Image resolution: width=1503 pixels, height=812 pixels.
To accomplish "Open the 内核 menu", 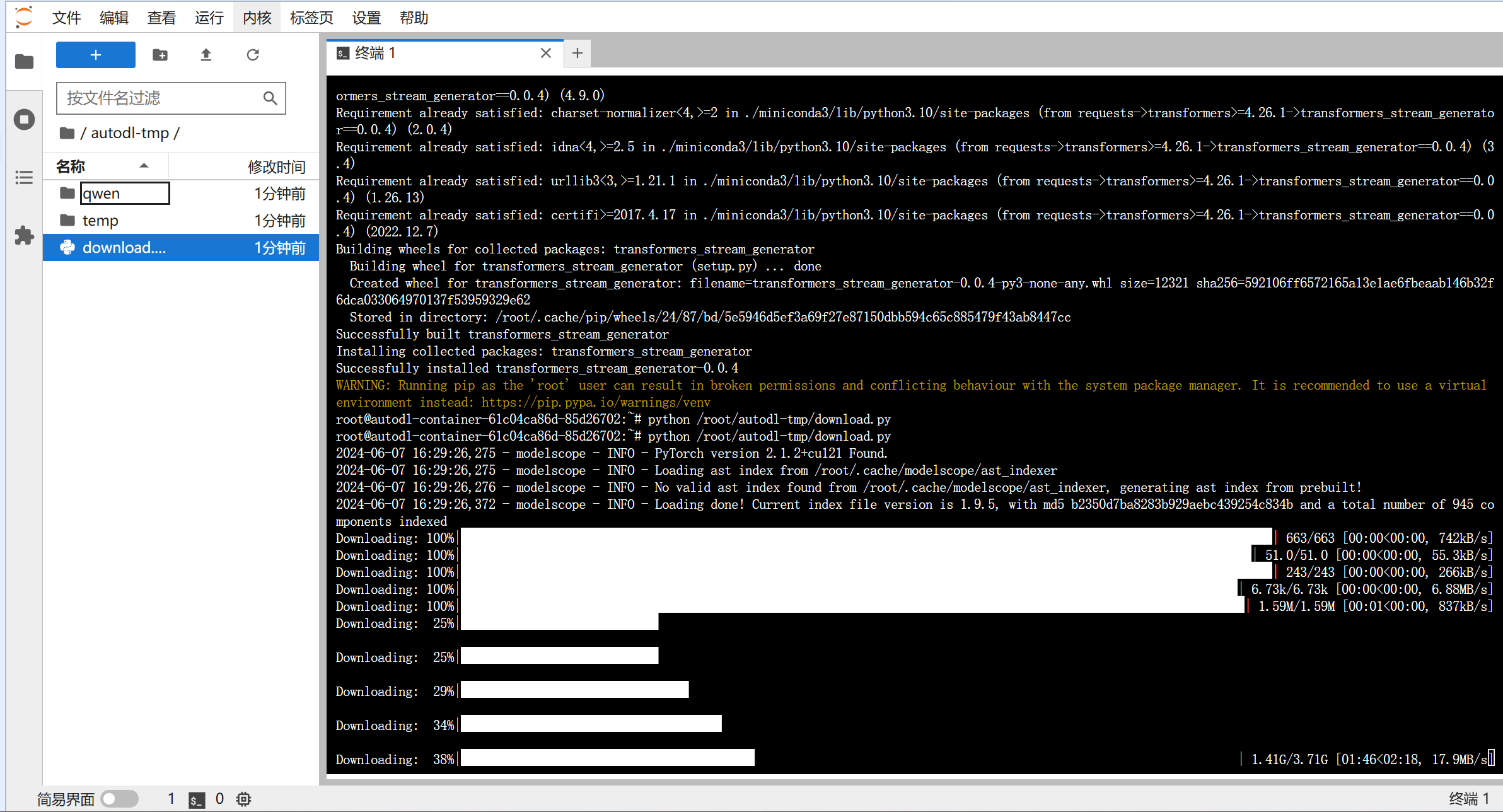I will 257,18.
